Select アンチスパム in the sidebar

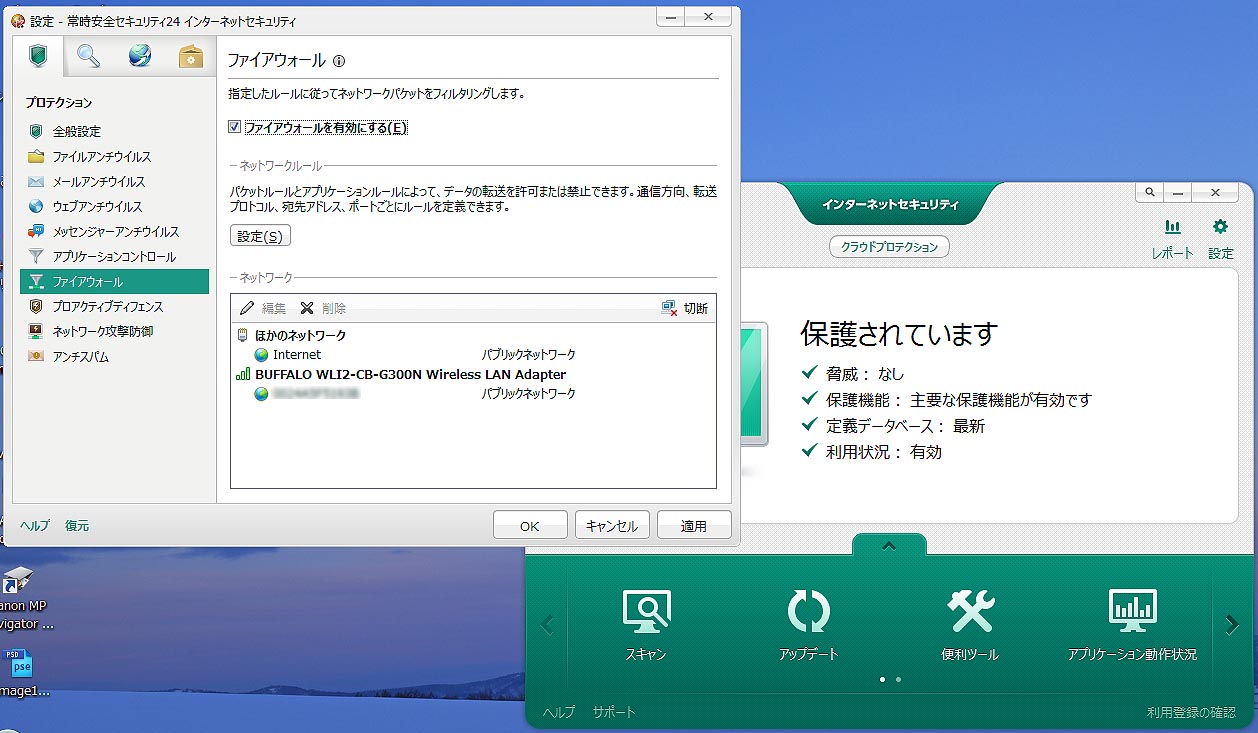[114, 356]
